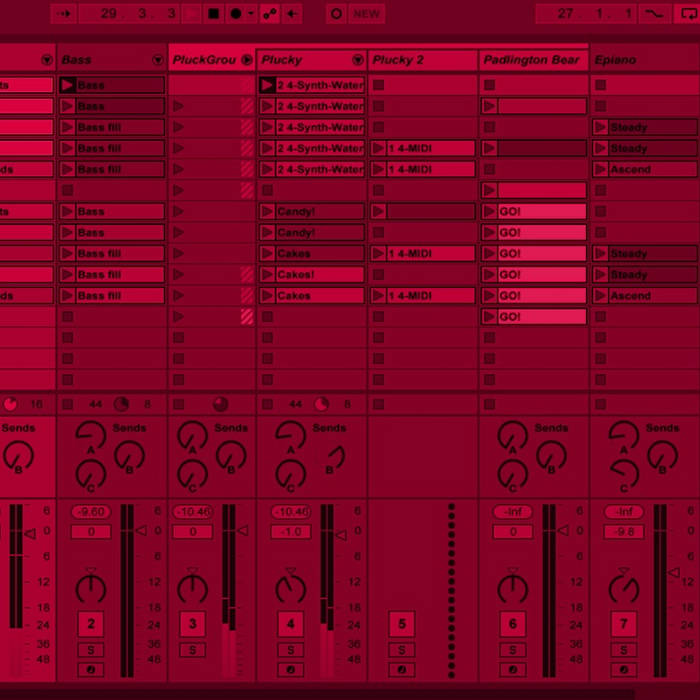Select the Padlington Bear track header

tap(531, 60)
